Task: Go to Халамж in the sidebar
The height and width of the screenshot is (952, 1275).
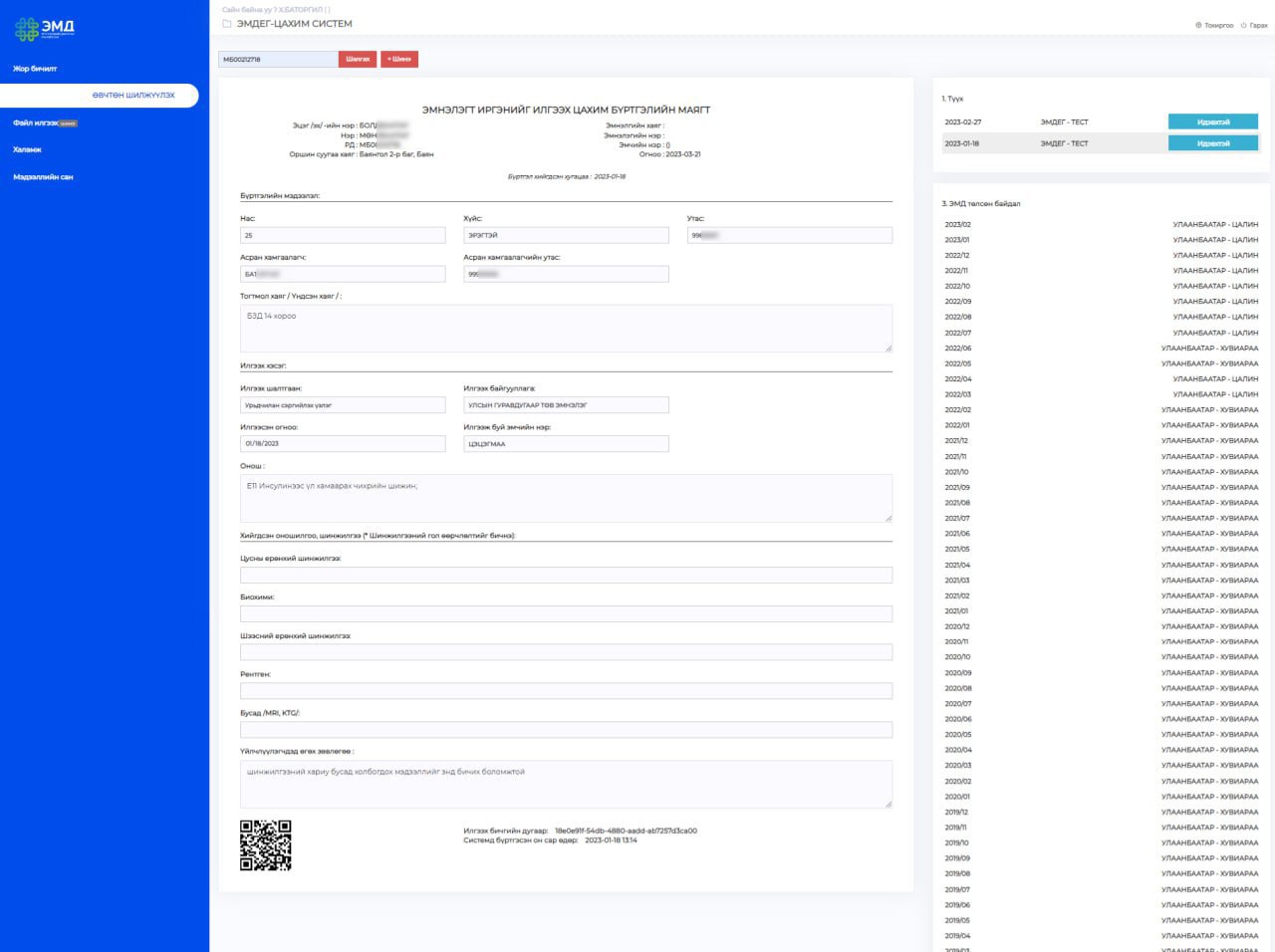Action: (28, 149)
